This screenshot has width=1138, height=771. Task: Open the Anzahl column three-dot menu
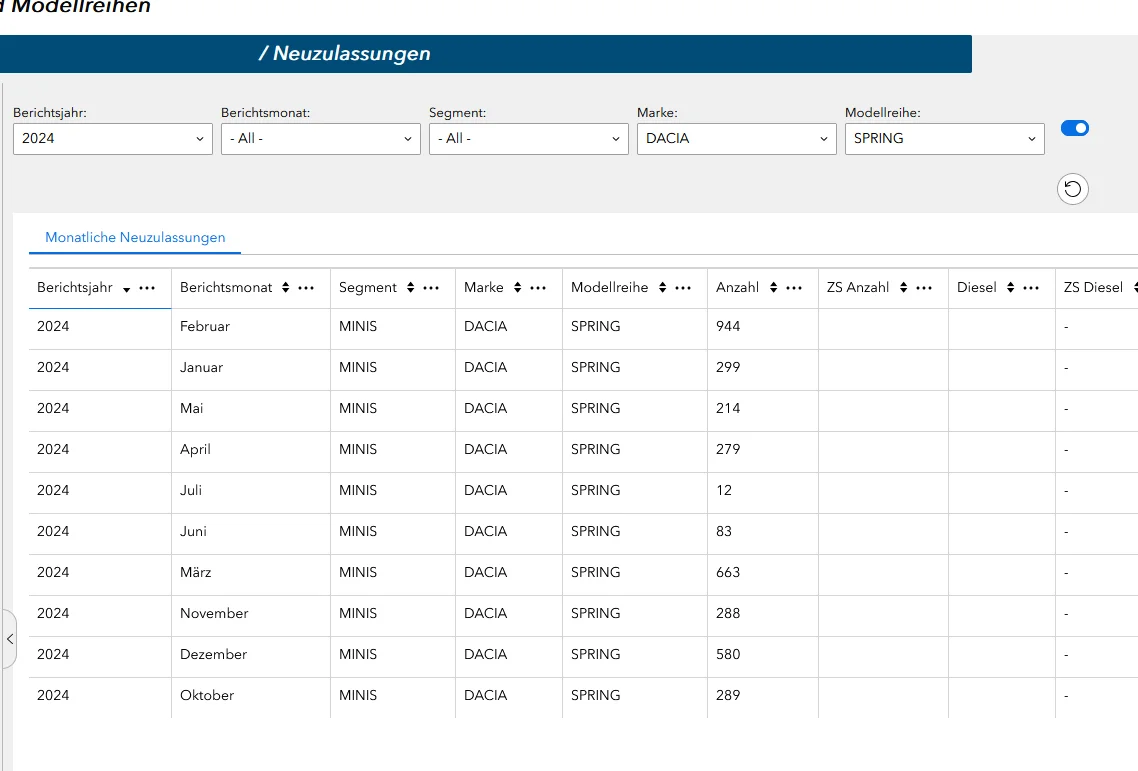pyautogui.click(x=794, y=288)
